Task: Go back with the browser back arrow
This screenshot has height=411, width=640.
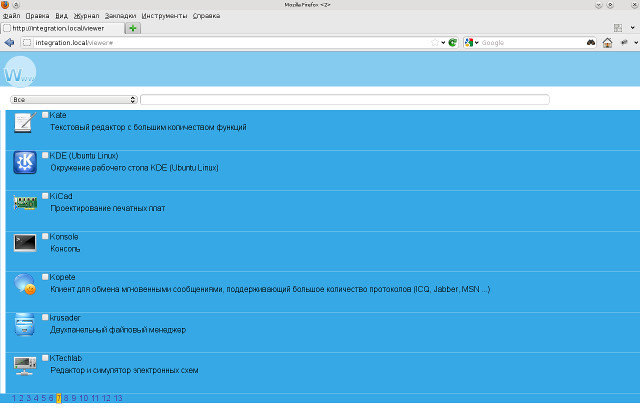Action: click(9, 42)
